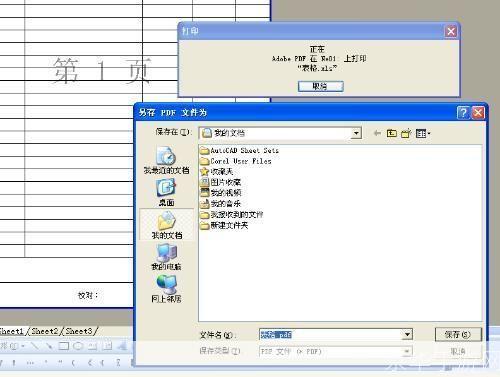Select the oval drawing tool in Excel
Viewport: 500px width, 377px height.
click(78, 346)
